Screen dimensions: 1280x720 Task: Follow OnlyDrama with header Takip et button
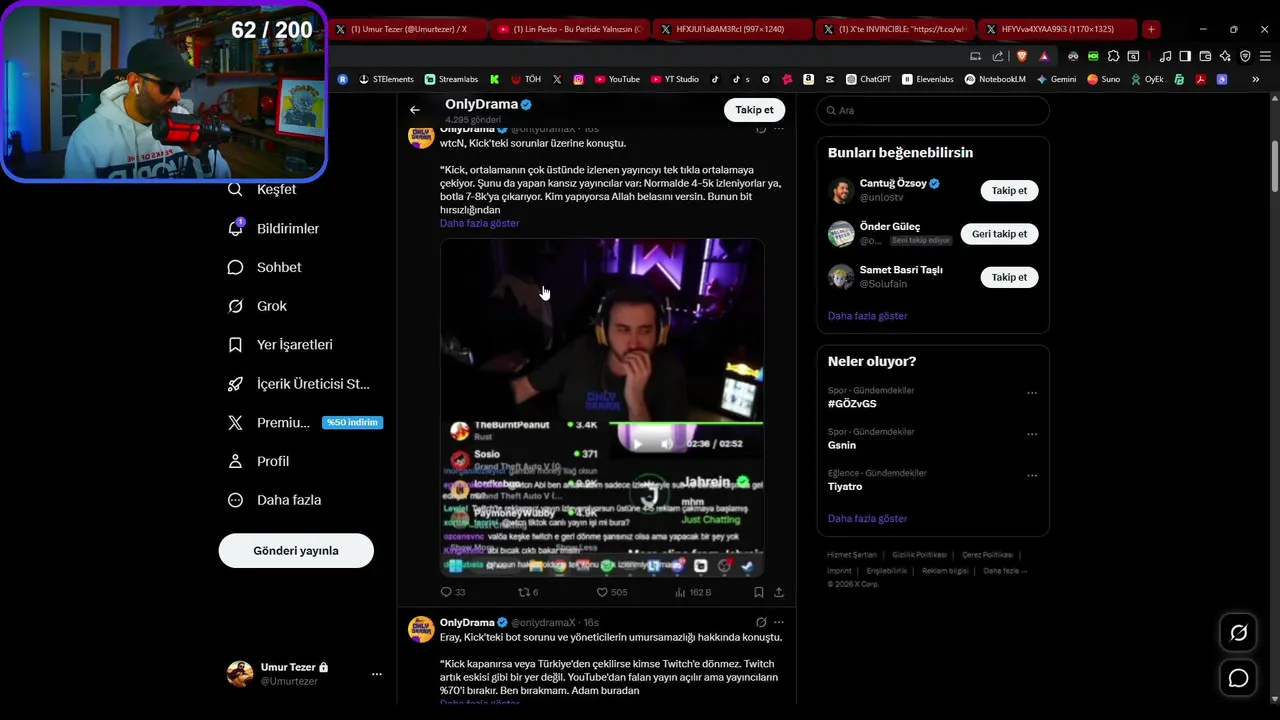click(x=754, y=110)
